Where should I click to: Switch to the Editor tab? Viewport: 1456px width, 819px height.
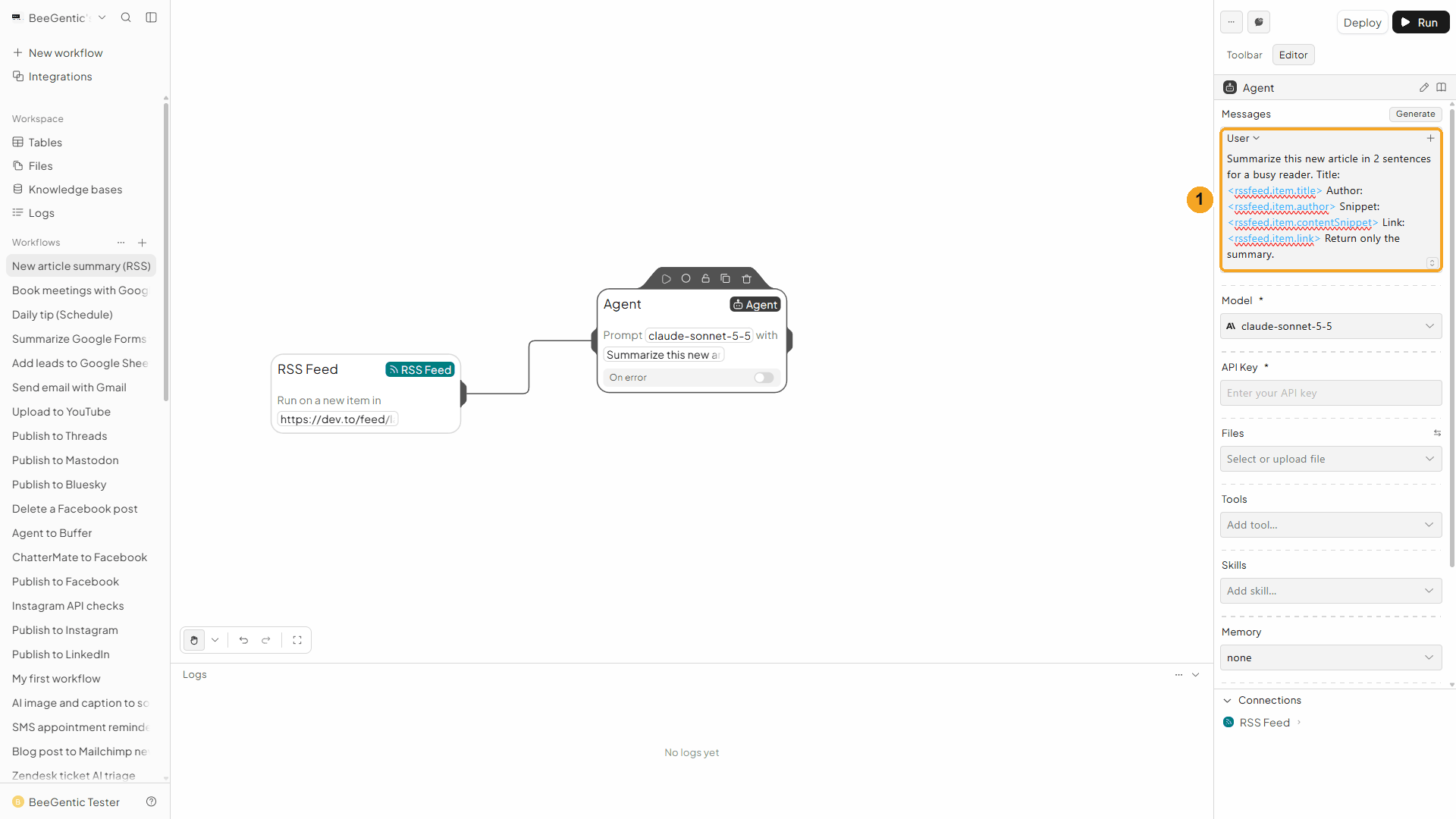[1293, 55]
